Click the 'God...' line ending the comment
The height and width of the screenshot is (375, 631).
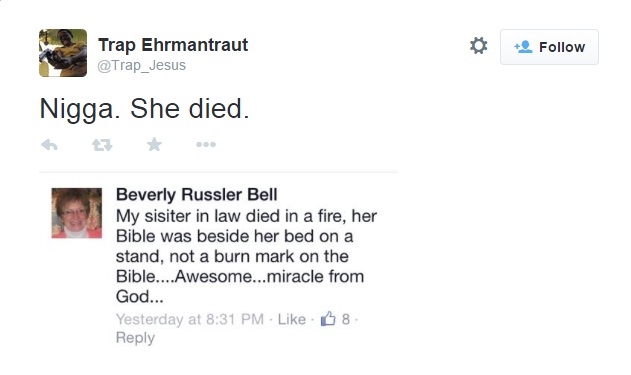click(x=139, y=297)
